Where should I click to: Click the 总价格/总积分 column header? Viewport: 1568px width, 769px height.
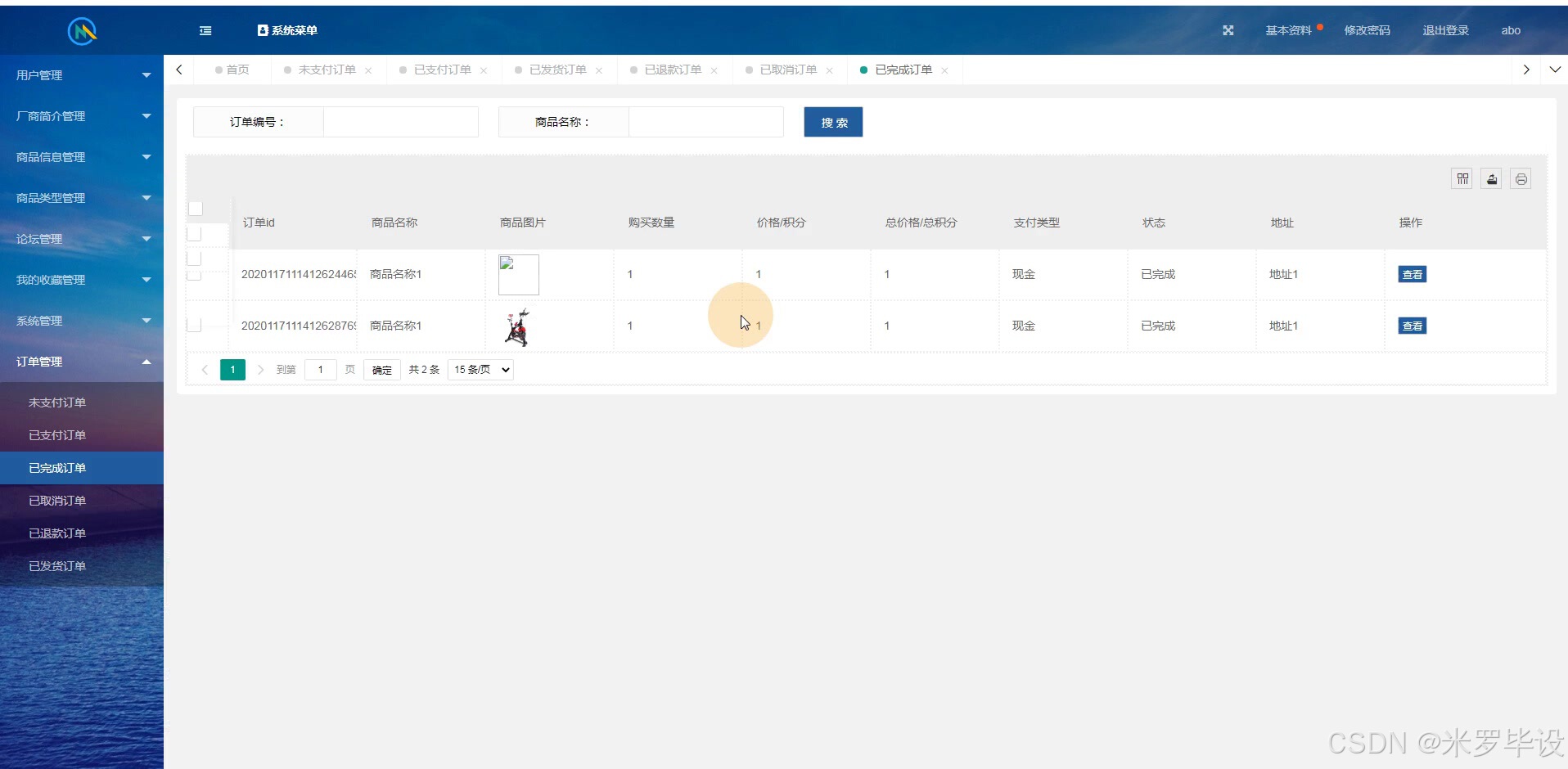tap(921, 223)
